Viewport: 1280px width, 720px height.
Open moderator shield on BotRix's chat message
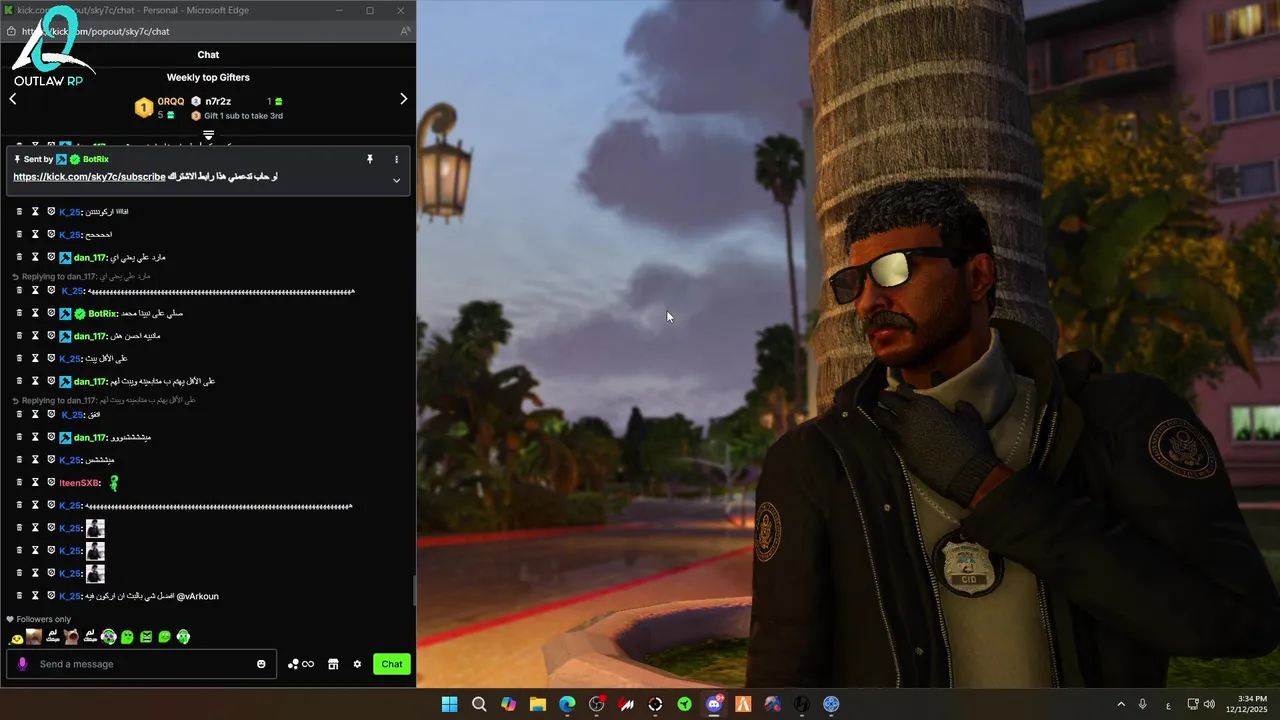pyautogui.click(x=51, y=314)
